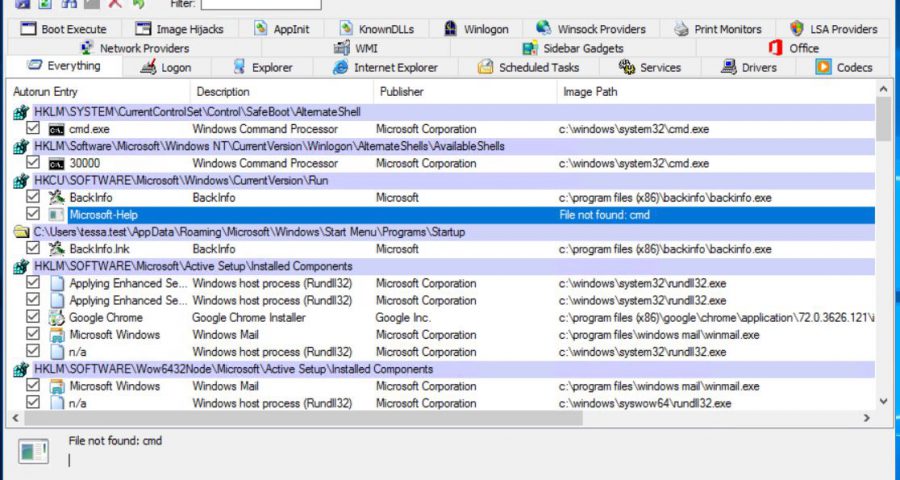Click the horizontal scrollbar thumb
The height and width of the screenshot is (480, 900).
(x=304, y=419)
